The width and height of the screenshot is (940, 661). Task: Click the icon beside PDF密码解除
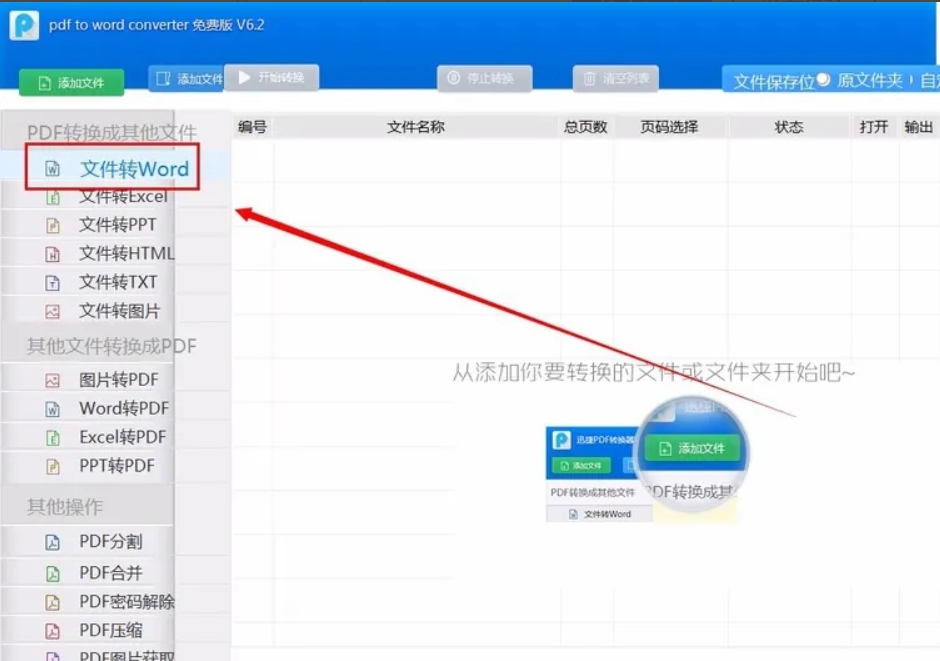coord(53,602)
